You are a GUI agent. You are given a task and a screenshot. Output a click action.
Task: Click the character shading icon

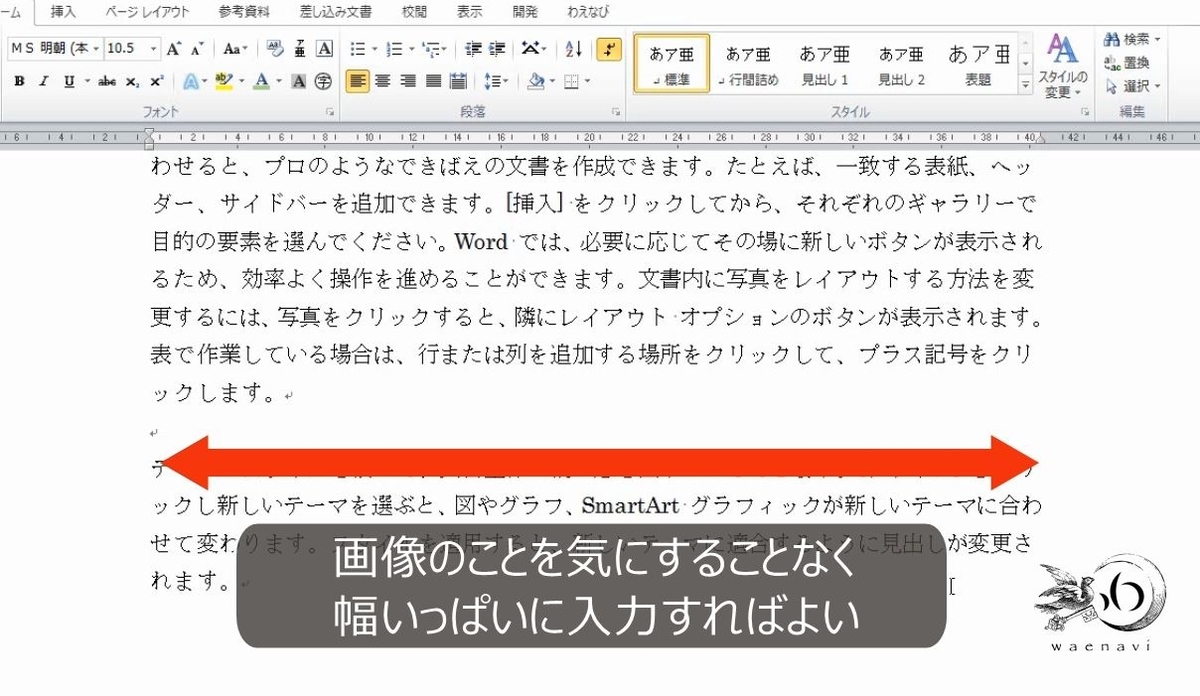tap(298, 81)
